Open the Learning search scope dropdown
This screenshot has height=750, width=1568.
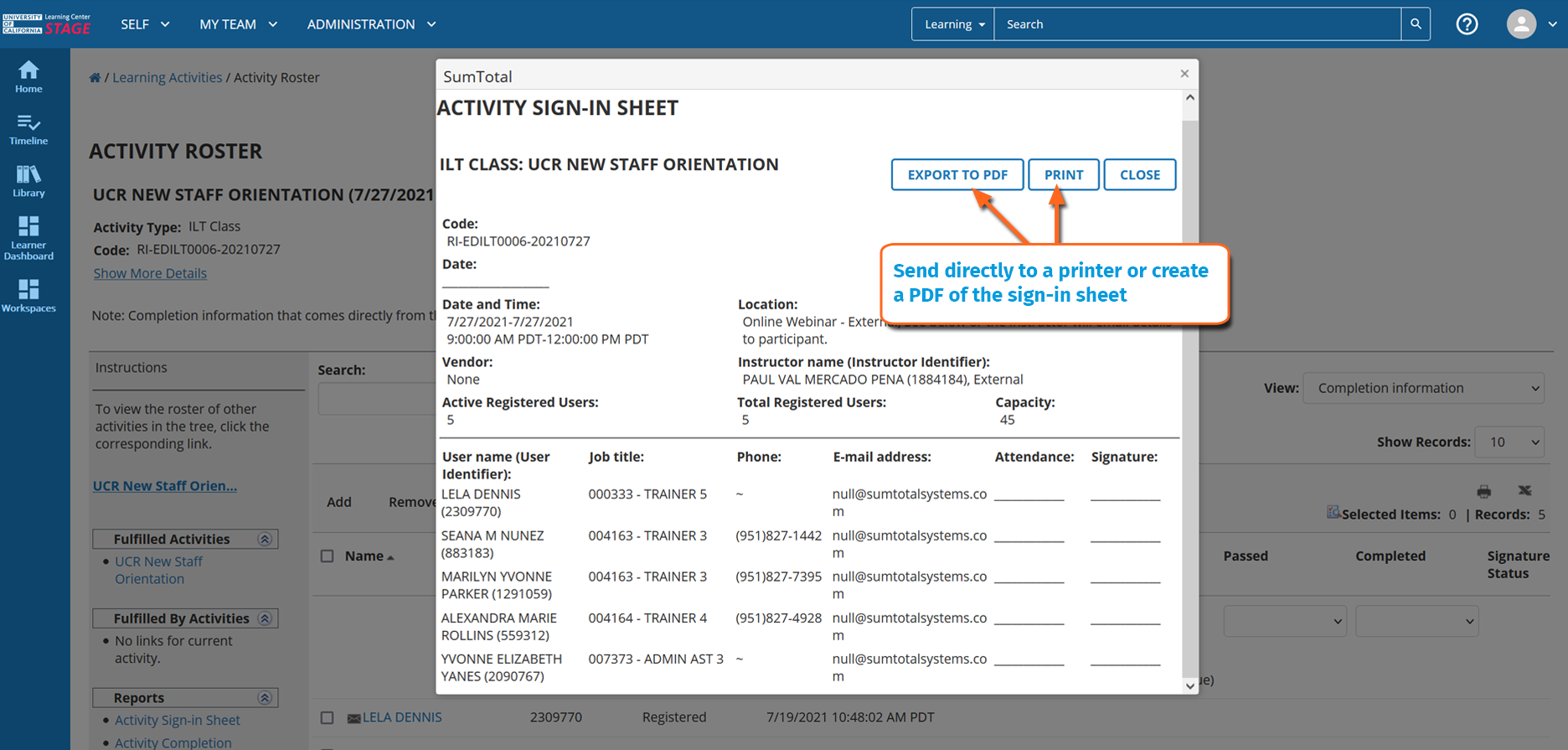[x=953, y=24]
